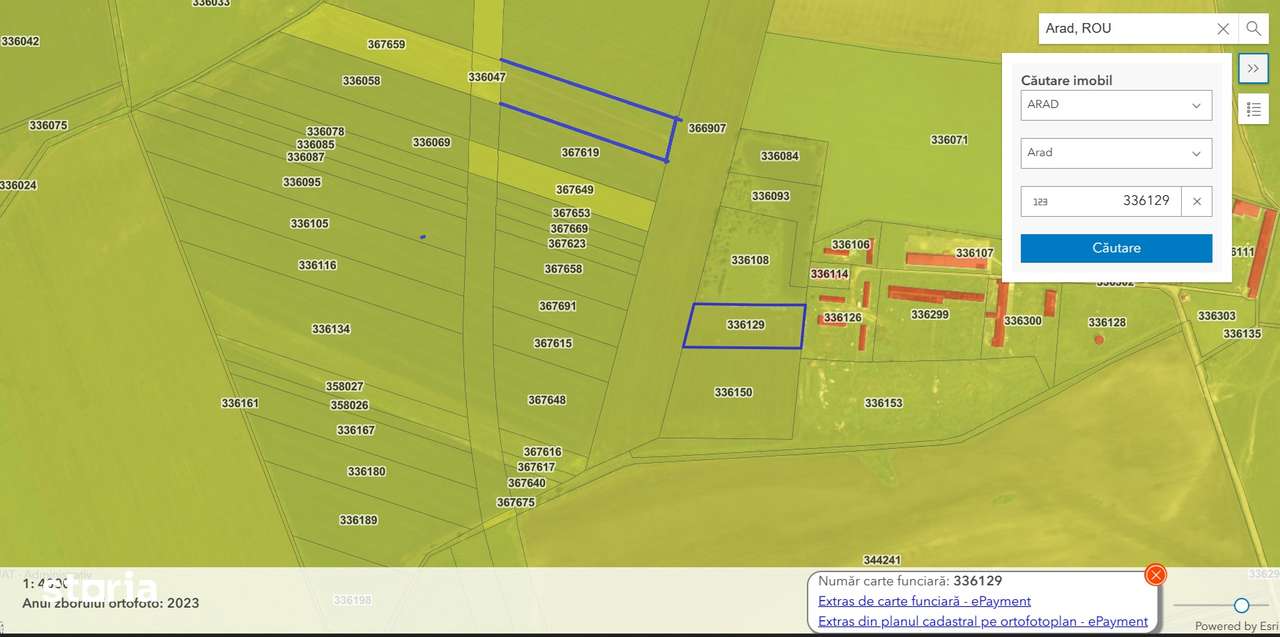Select parcel 336150 on the map
This screenshot has width=1280, height=637.
coord(733,393)
